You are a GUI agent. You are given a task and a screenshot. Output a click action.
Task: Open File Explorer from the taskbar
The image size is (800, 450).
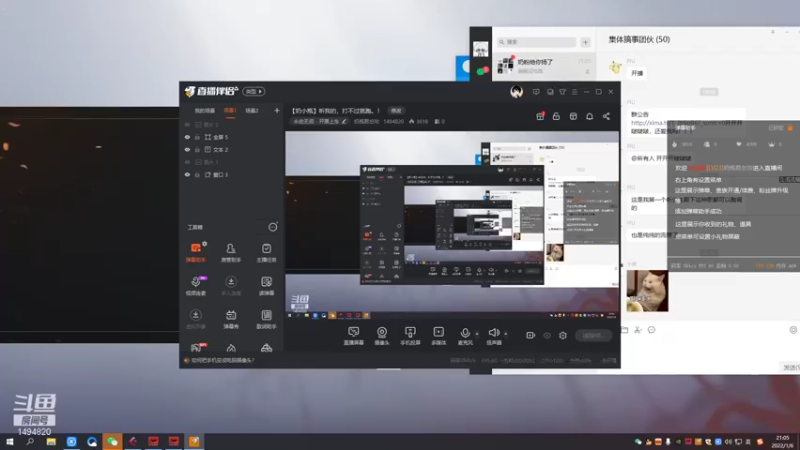point(51,442)
